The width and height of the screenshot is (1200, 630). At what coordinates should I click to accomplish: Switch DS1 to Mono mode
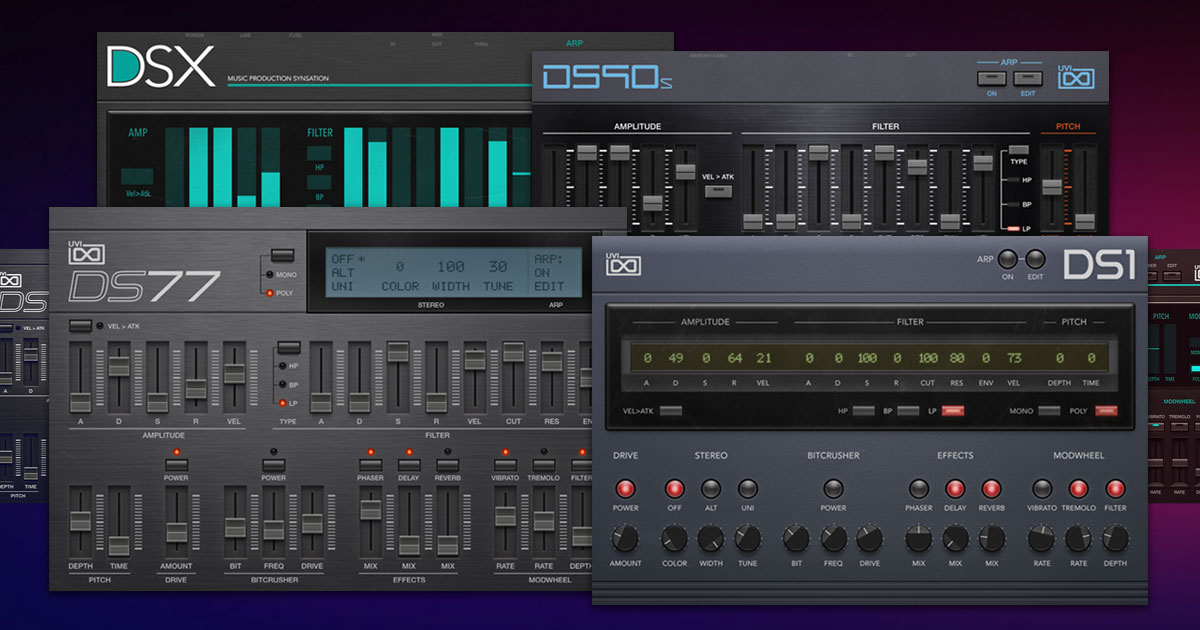pyautogui.click(x=1048, y=411)
